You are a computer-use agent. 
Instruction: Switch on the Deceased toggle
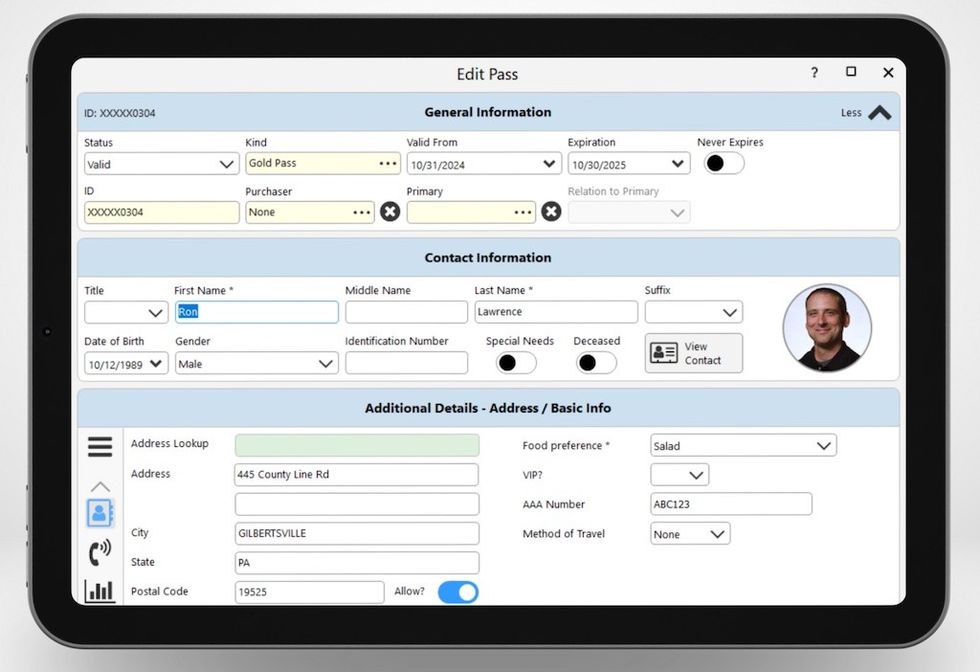pos(596,363)
